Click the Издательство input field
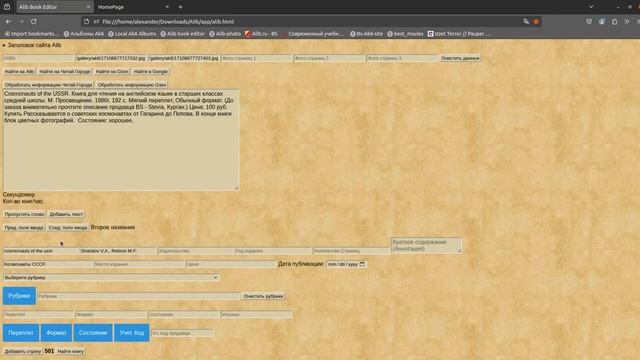This screenshot has width=640, height=360. [x=196, y=251]
